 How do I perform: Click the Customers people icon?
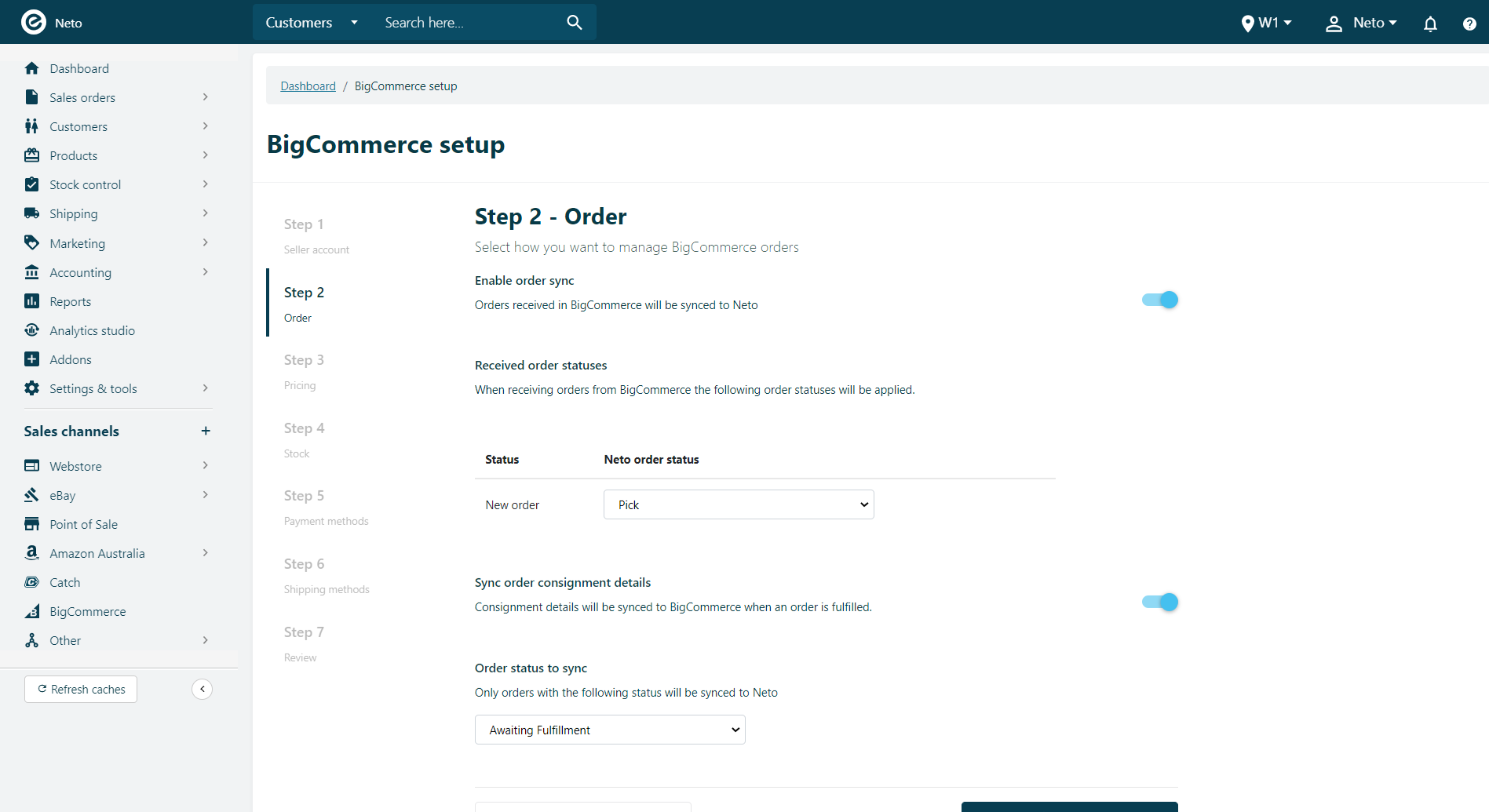(x=31, y=126)
